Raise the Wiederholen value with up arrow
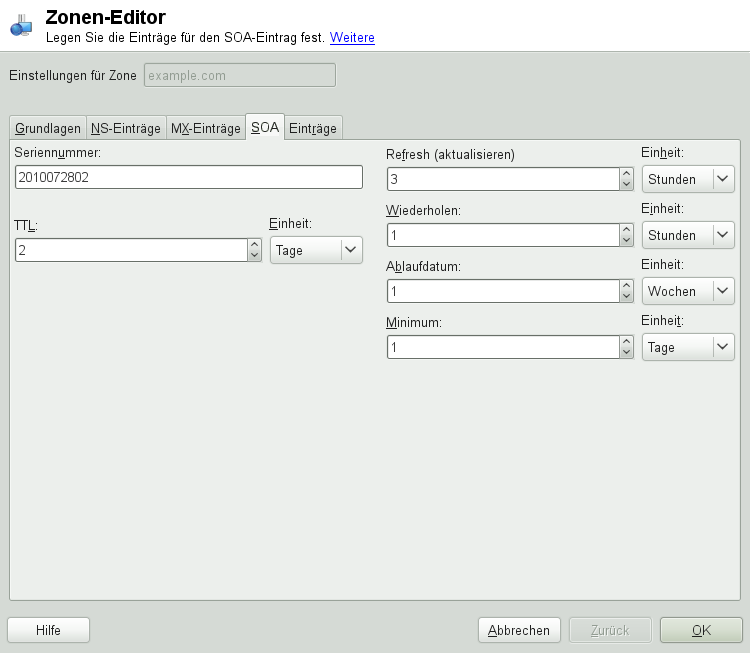Screen dimensions: 750x653 (x=627, y=229)
